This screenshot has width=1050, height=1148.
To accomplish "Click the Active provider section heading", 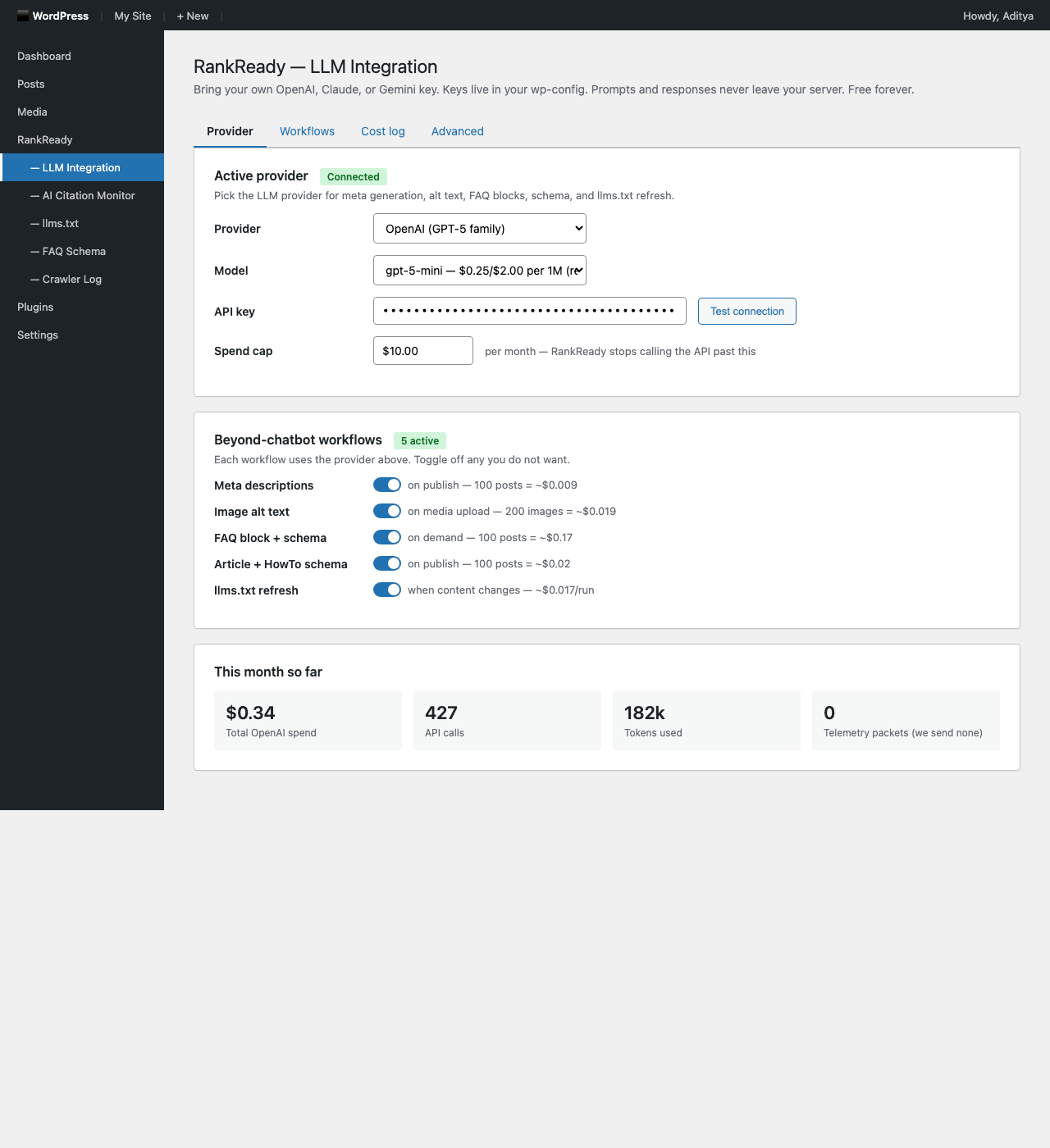I will 261,175.
